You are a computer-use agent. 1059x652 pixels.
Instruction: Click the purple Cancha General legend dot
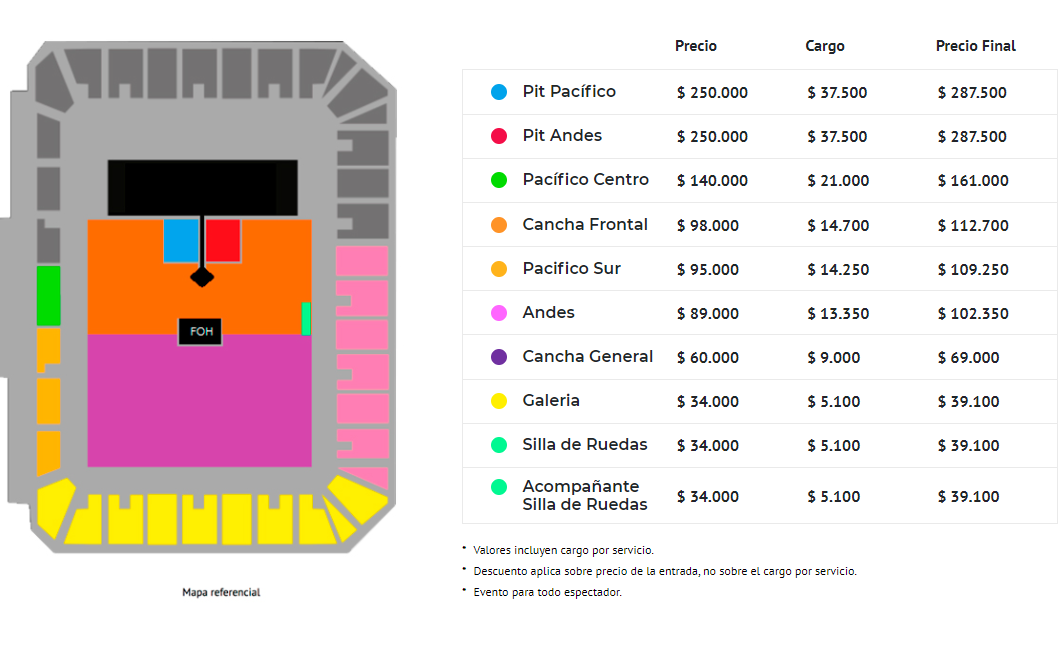pos(499,357)
